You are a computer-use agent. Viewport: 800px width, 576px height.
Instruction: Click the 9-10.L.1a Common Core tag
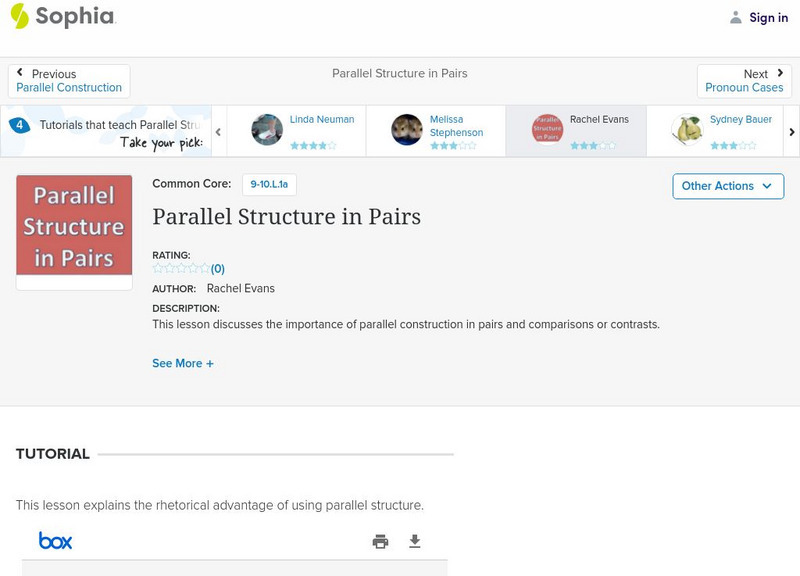pos(269,184)
